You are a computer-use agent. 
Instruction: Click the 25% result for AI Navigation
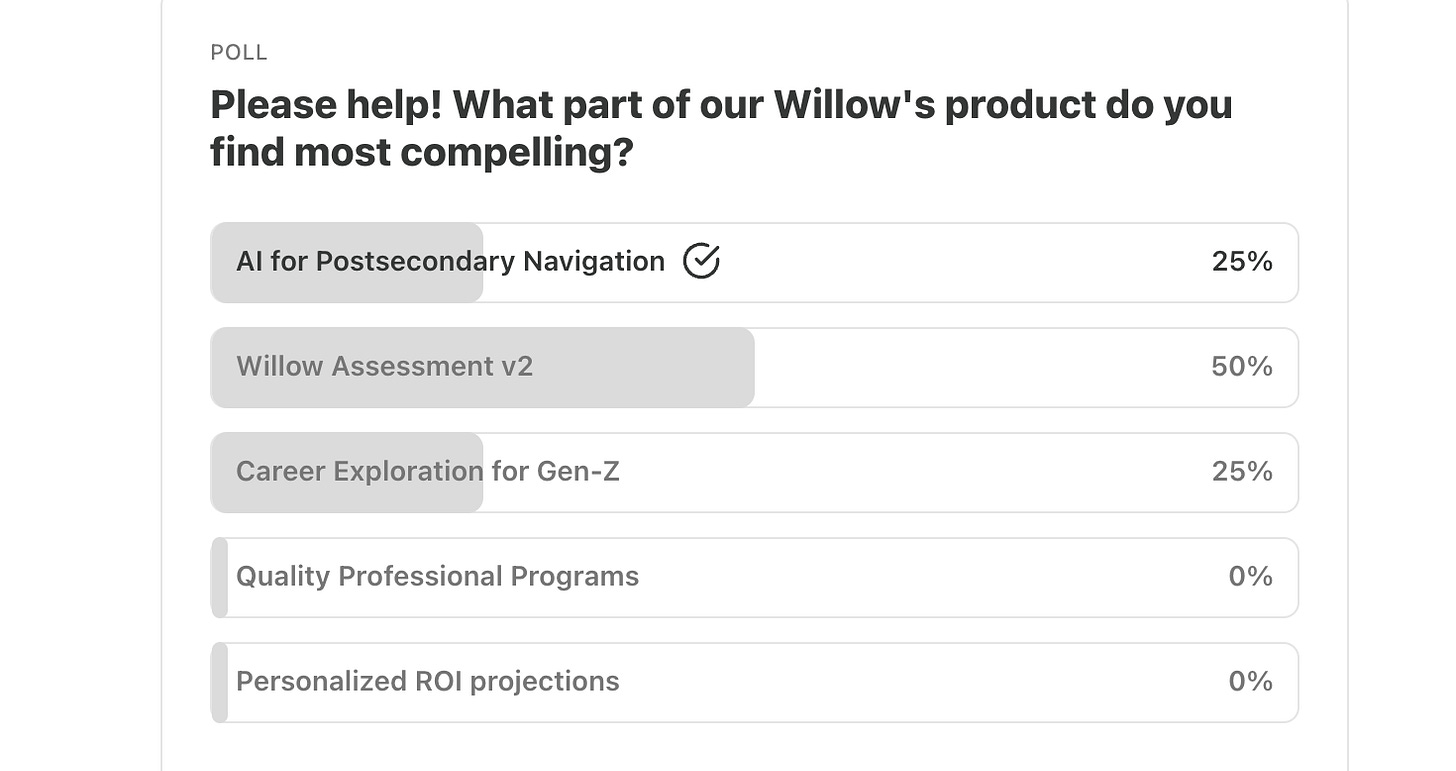click(x=1242, y=262)
